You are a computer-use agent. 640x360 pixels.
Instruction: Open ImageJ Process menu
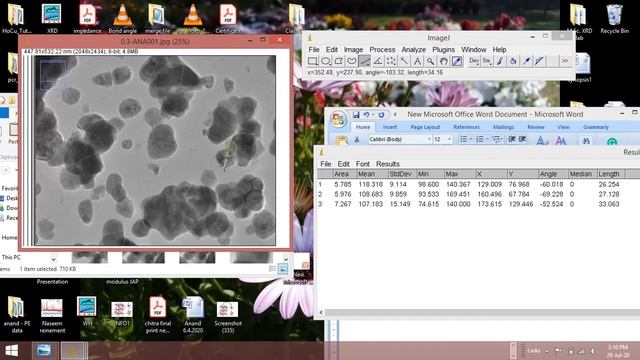[x=382, y=49]
